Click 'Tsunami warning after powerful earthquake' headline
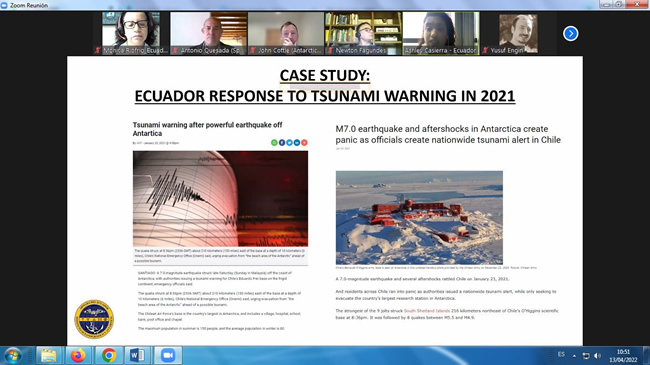The height and width of the screenshot is (365, 650). [207, 129]
